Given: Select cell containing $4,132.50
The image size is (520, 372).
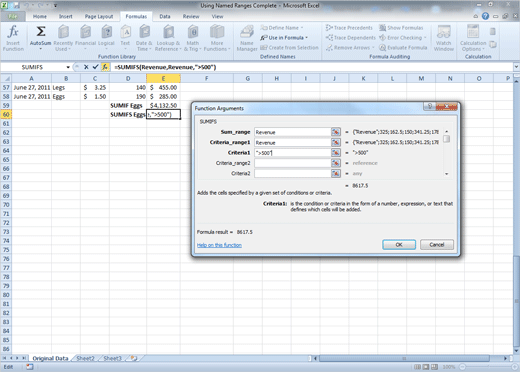Looking at the screenshot, I should pyautogui.click(x=163, y=105).
